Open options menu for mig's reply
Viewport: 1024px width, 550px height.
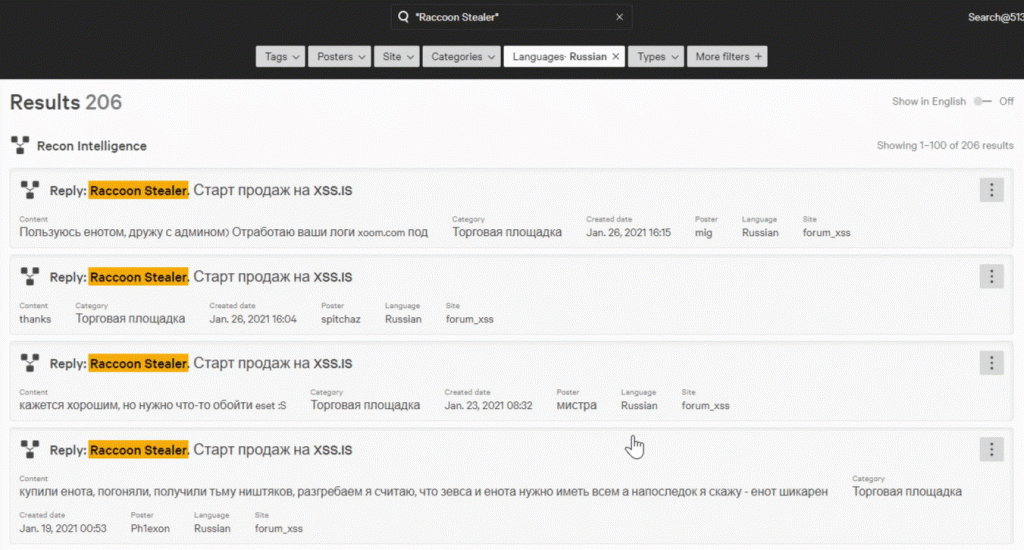tap(991, 190)
